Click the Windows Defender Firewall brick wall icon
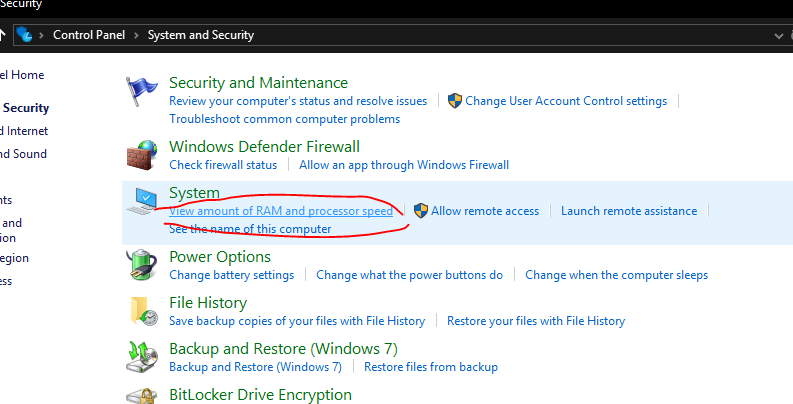793x404 pixels. pos(142,155)
